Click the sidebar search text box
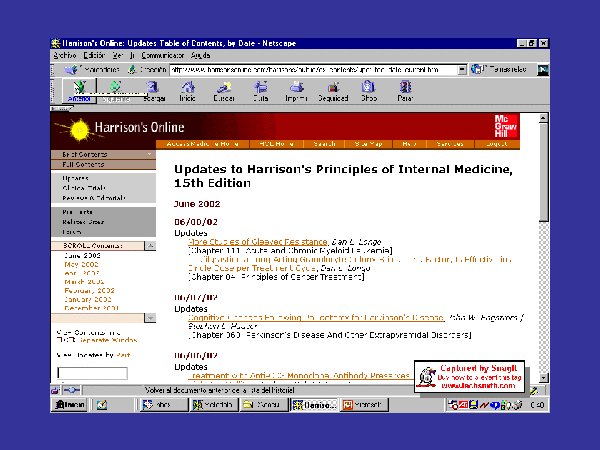 (92, 373)
